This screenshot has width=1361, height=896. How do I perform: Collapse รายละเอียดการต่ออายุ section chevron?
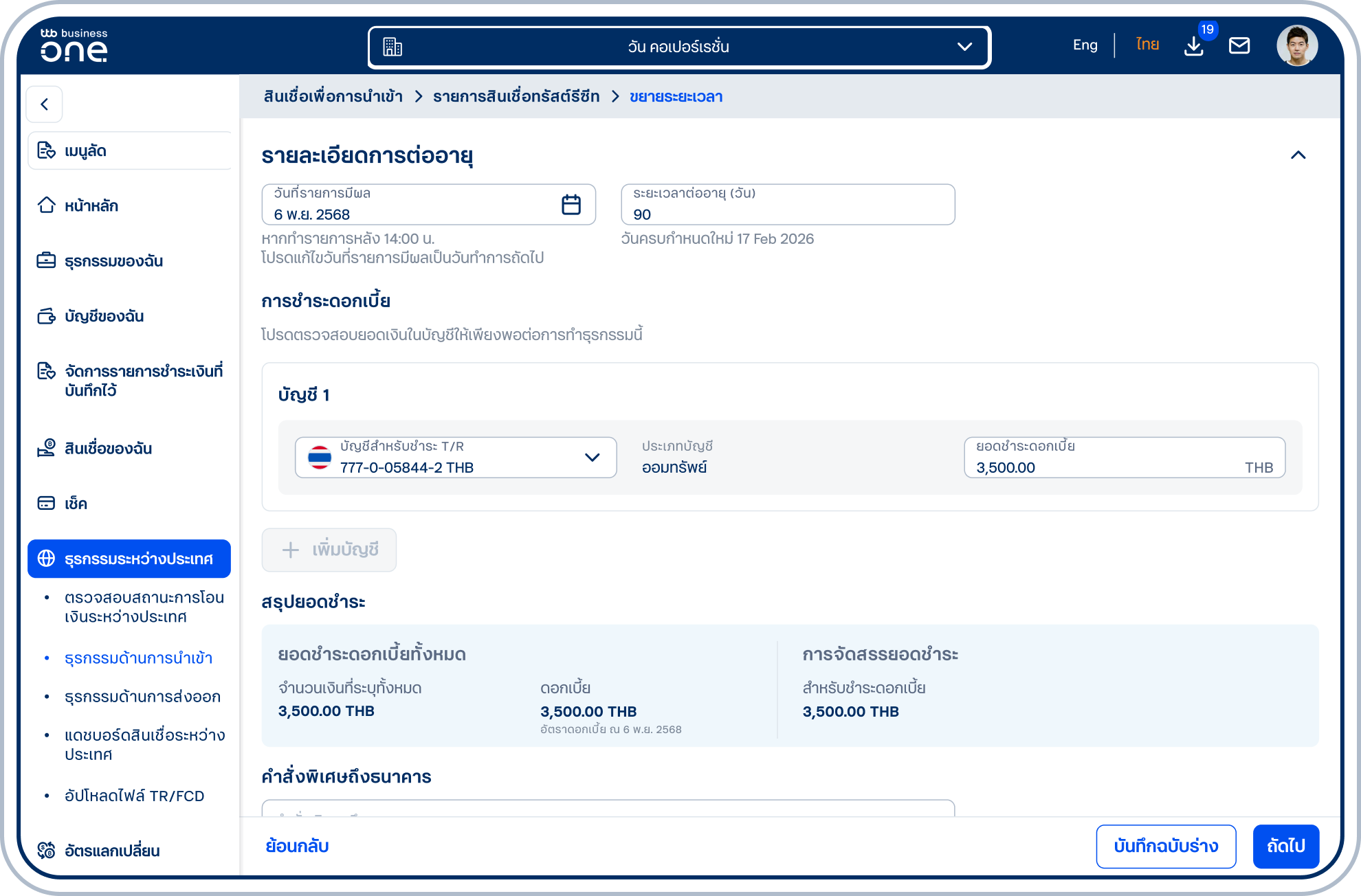tap(1298, 155)
